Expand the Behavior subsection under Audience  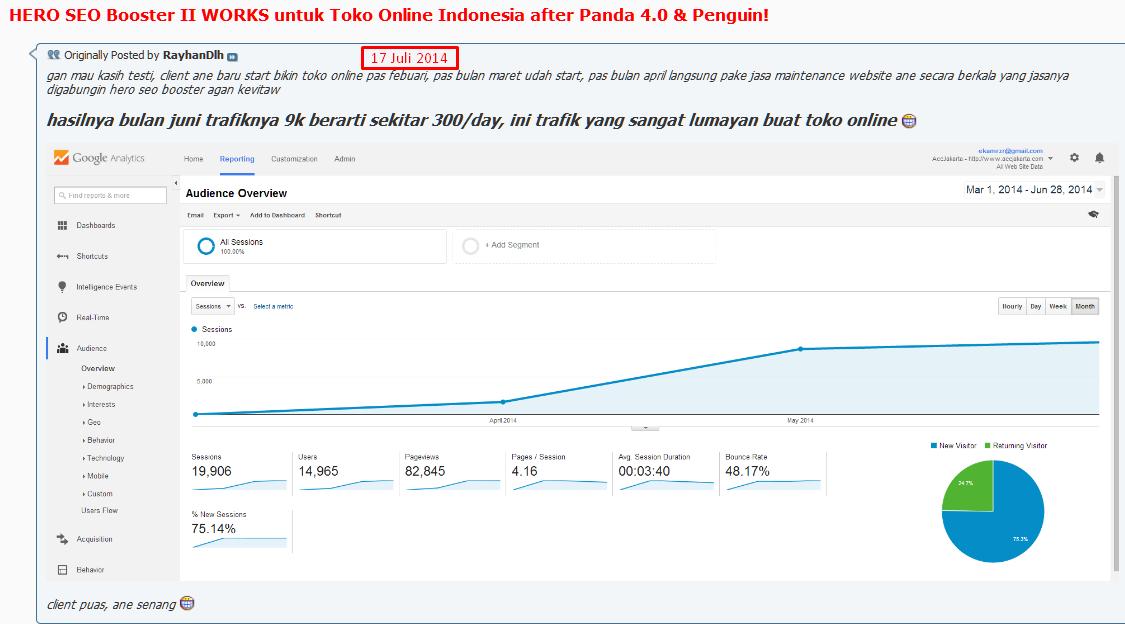pyautogui.click(x=98, y=440)
